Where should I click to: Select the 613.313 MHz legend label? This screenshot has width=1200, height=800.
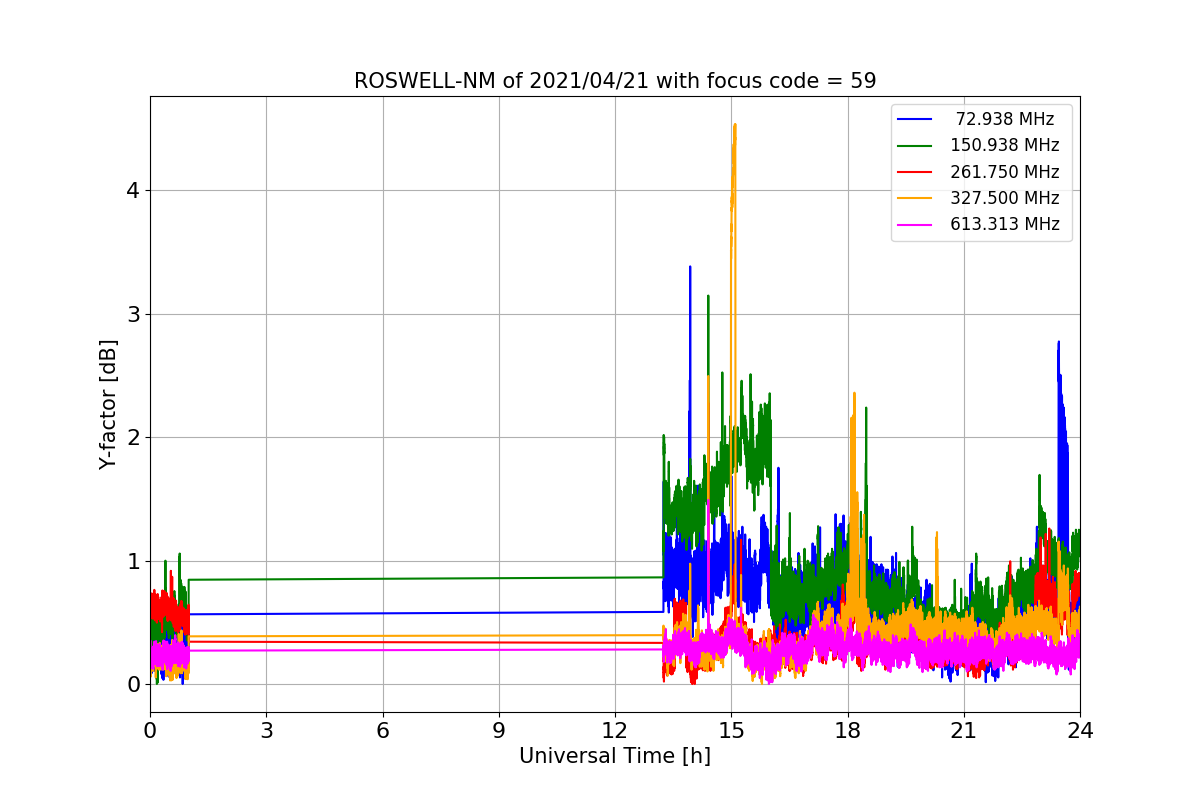pos(1005,224)
